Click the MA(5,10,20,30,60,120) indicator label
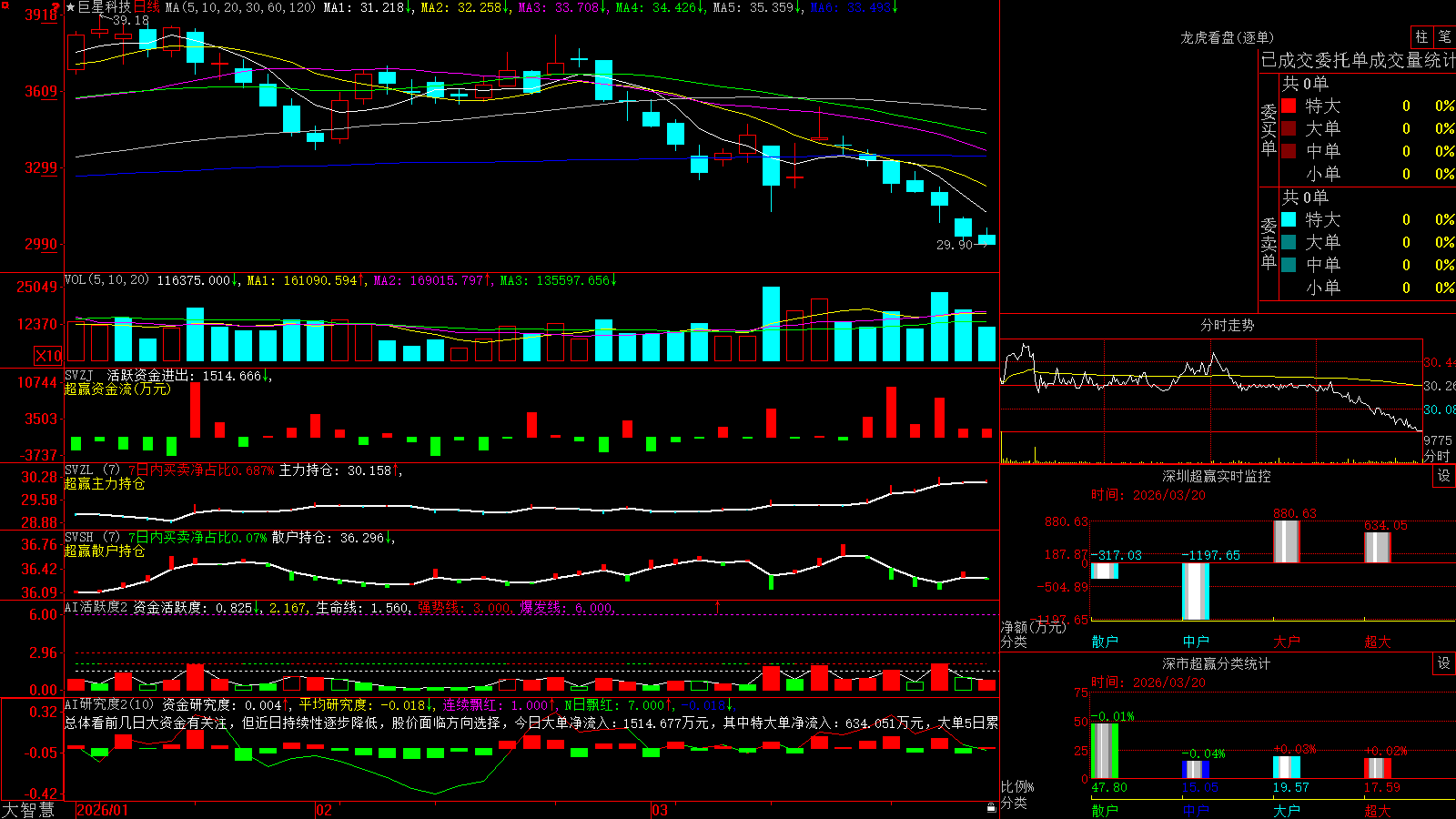Viewport: 1456px width, 819px height. point(240,7)
